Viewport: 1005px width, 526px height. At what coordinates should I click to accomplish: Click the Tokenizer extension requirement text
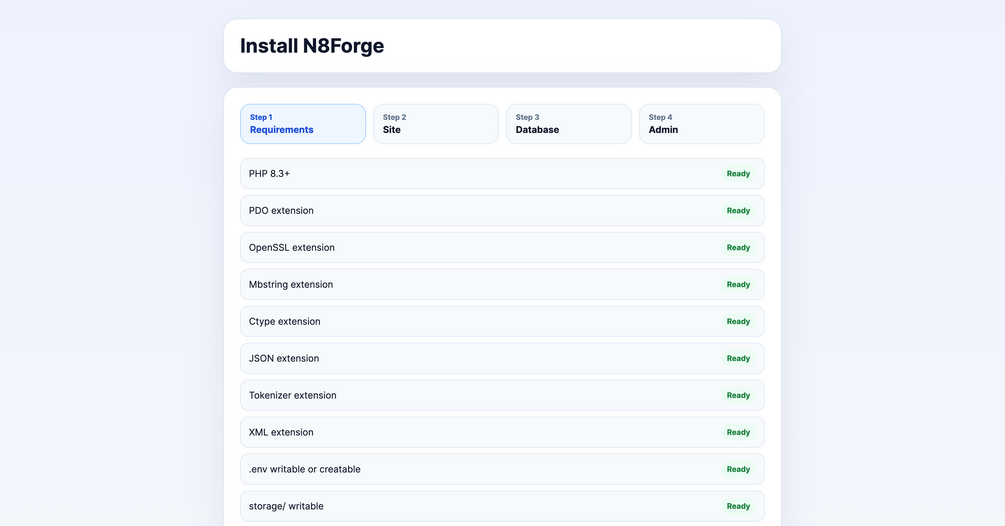tap(292, 395)
